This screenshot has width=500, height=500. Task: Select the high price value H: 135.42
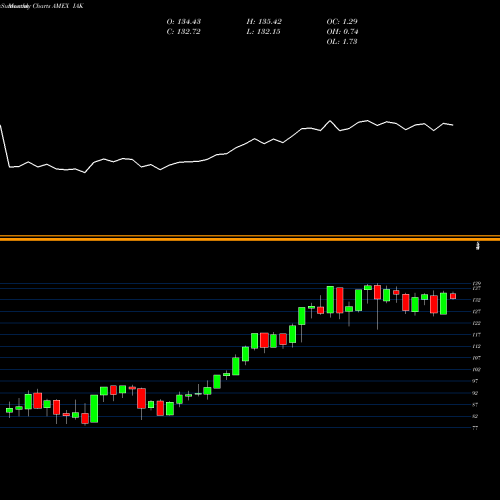tap(264, 22)
